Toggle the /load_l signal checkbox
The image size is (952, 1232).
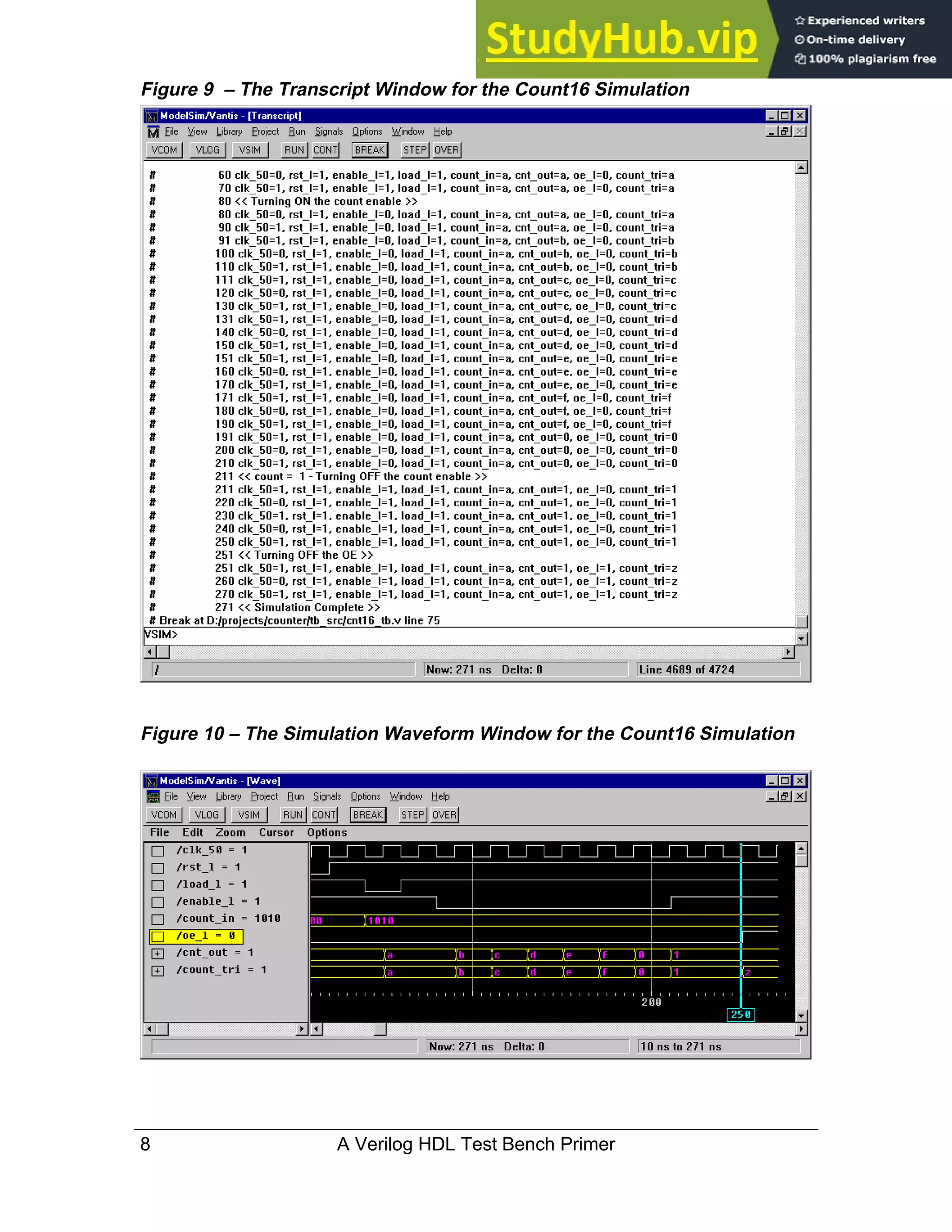point(158,885)
